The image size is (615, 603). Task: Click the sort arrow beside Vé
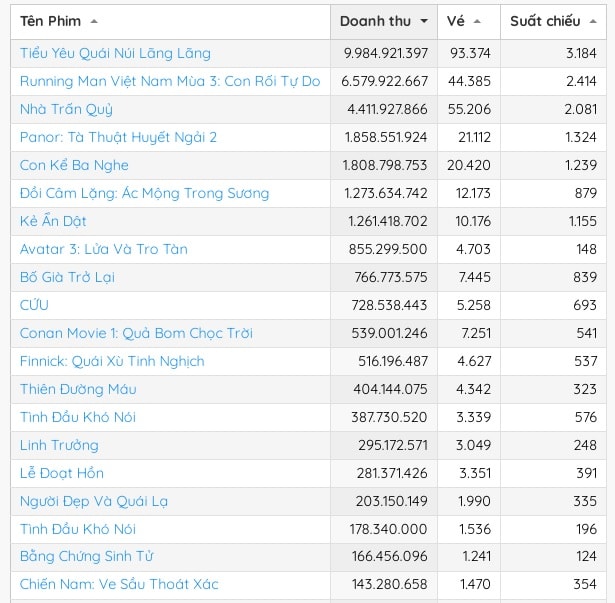(x=477, y=21)
